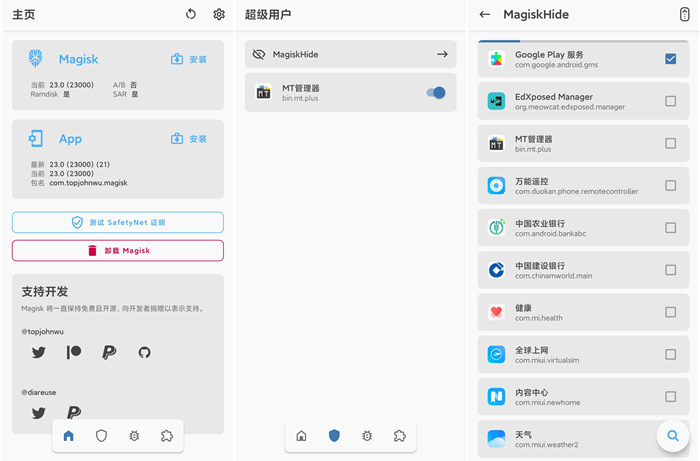700x461 pixels.
Task: Open settings gear on home screen
Action: tap(219, 14)
